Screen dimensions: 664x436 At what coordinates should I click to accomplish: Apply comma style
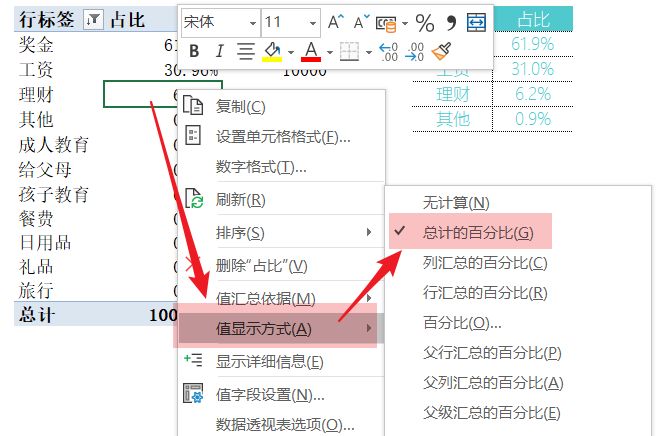click(x=451, y=22)
